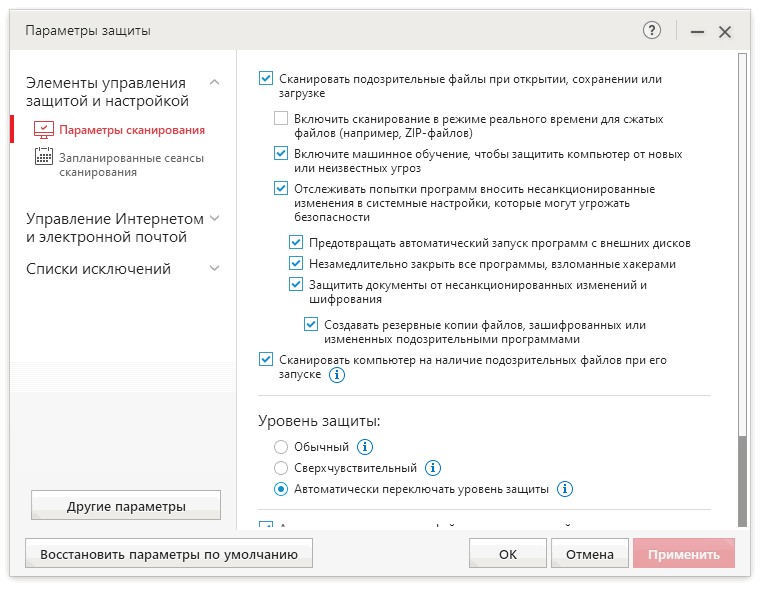Collapse the Элементы управления защитой section
Image resolution: width=760 pixels, height=594 pixels.
(x=214, y=83)
